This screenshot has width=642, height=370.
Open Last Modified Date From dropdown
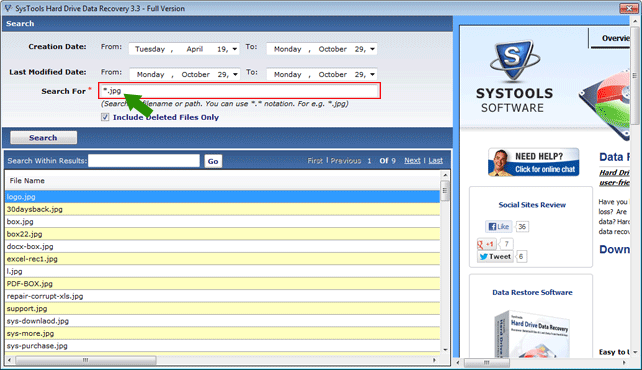pos(235,74)
